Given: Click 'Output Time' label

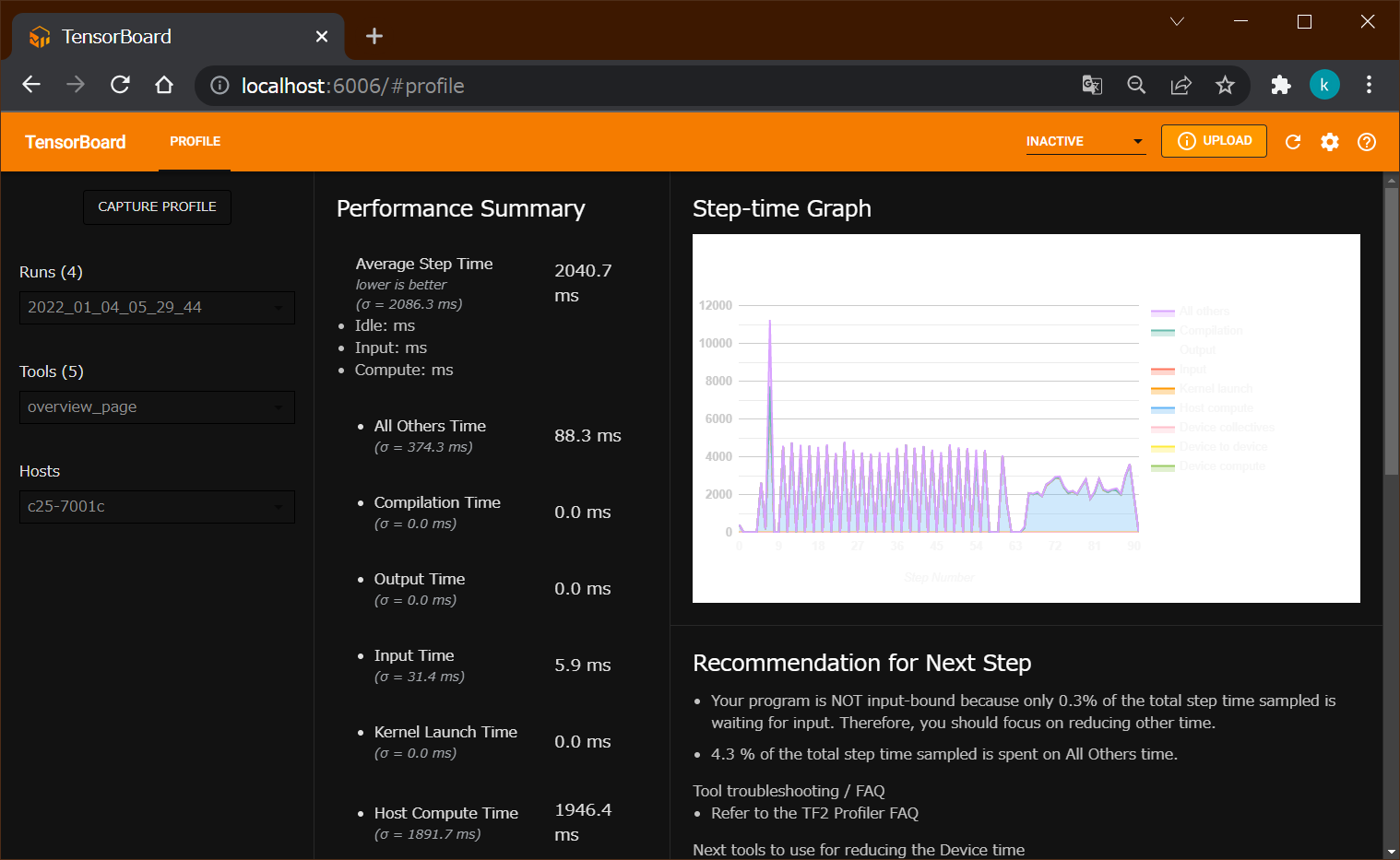Looking at the screenshot, I should click(420, 579).
